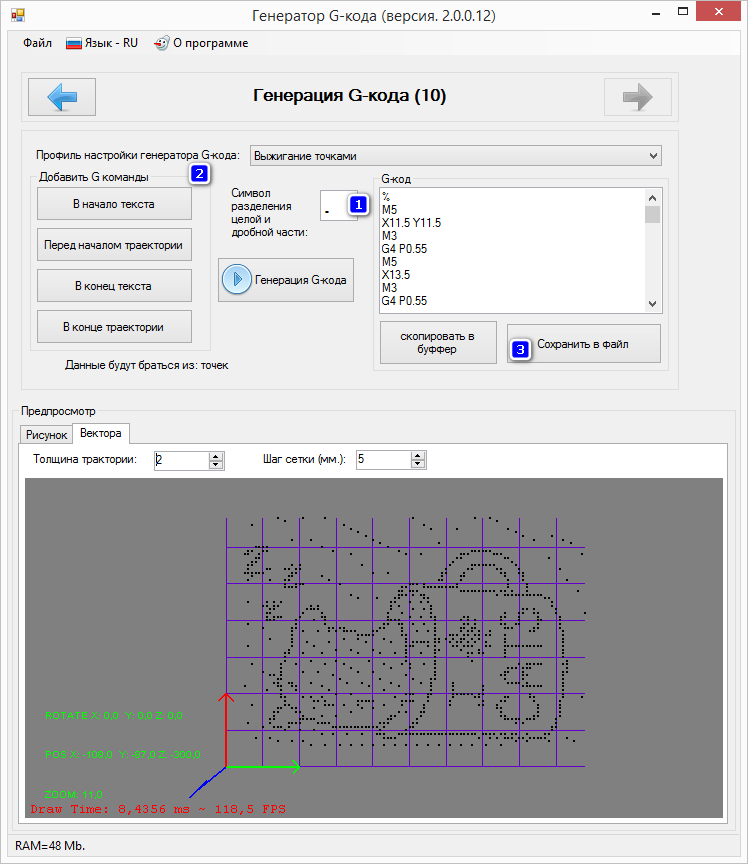Click the blue play icon for generation

pyautogui.click(x=236, y=279)
